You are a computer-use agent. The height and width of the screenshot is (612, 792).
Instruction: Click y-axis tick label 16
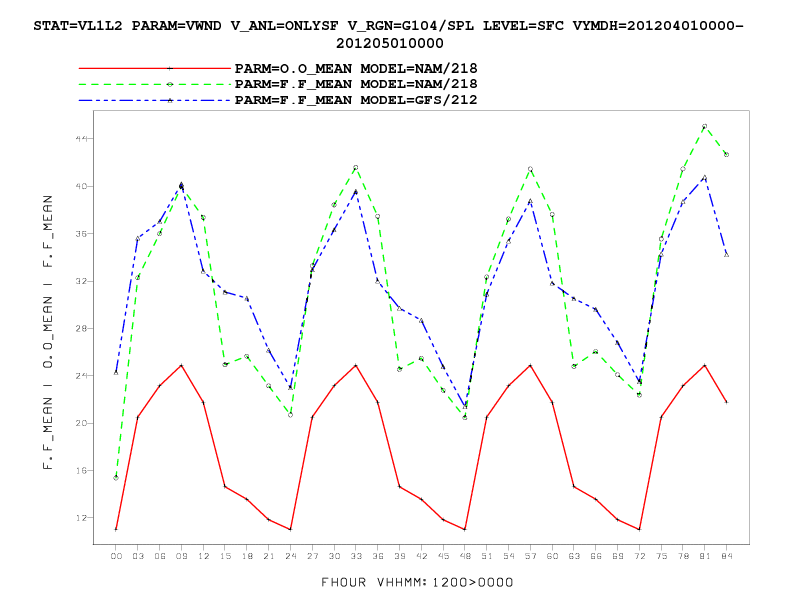tap(81, 471)
